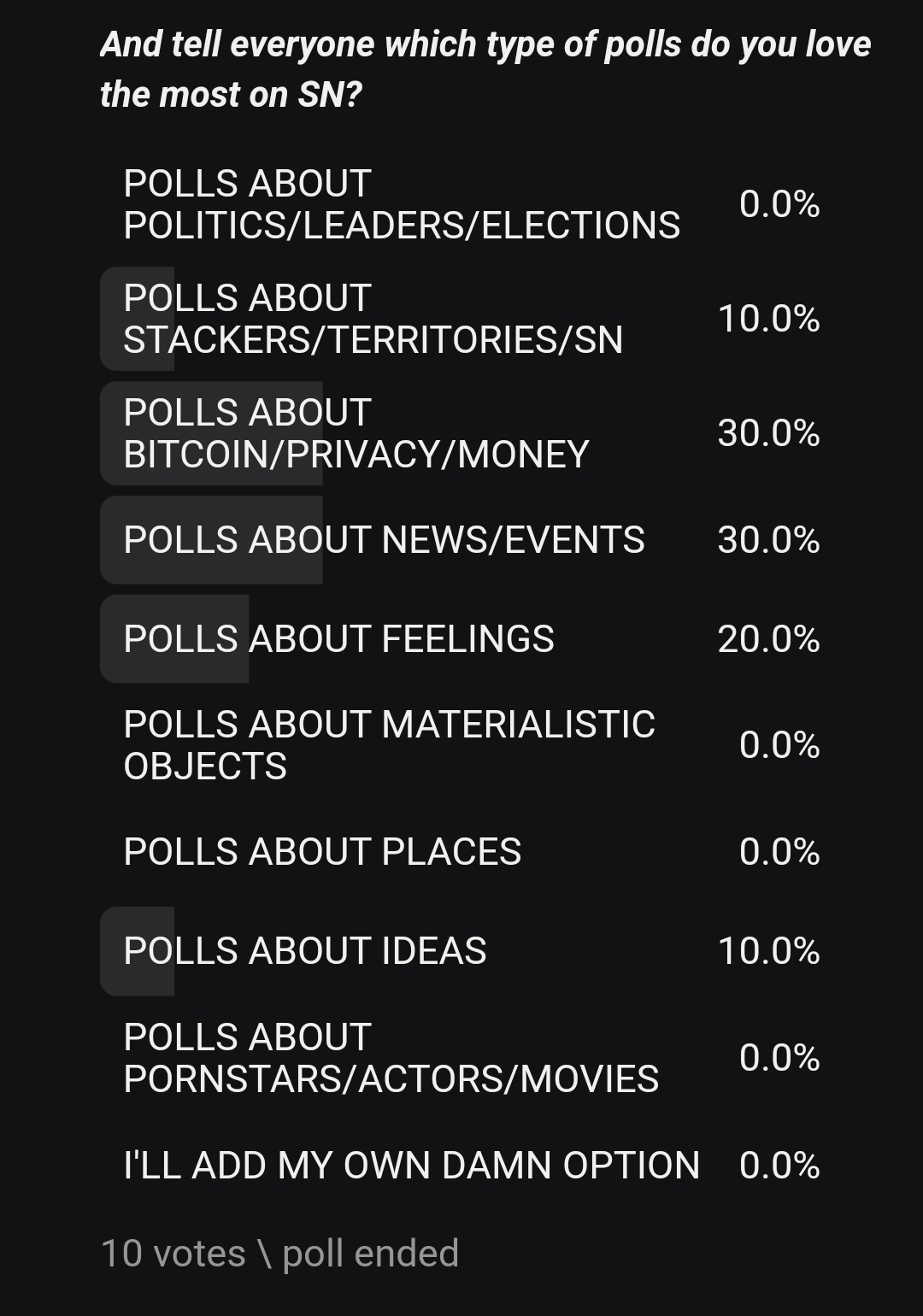Click the 10.0% result for Stackers/Territories/SN

[768, 319]
